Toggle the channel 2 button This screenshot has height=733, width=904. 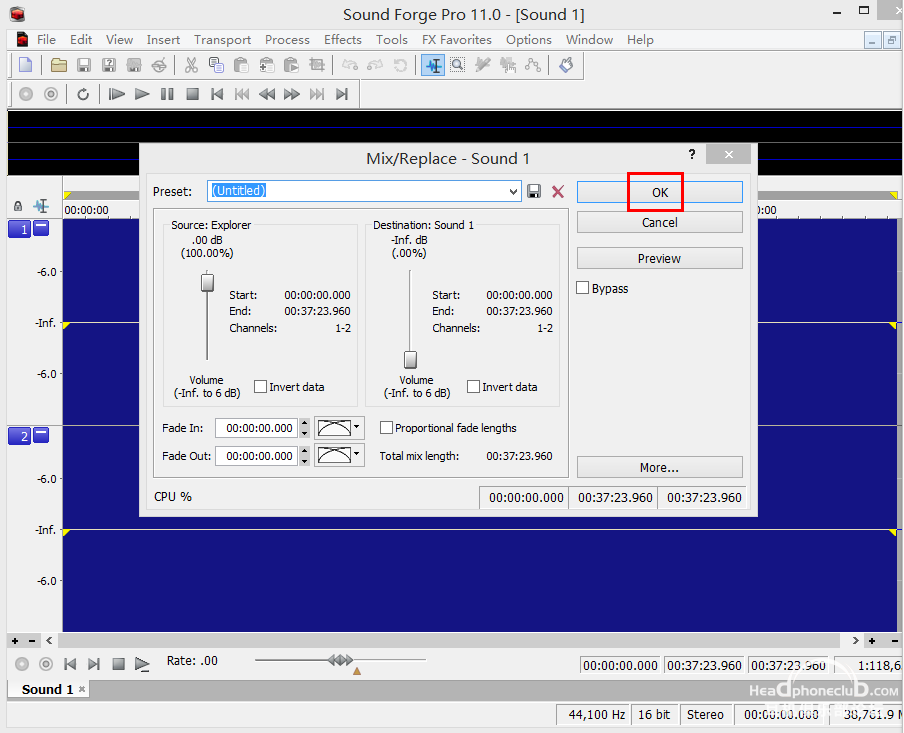19,436
